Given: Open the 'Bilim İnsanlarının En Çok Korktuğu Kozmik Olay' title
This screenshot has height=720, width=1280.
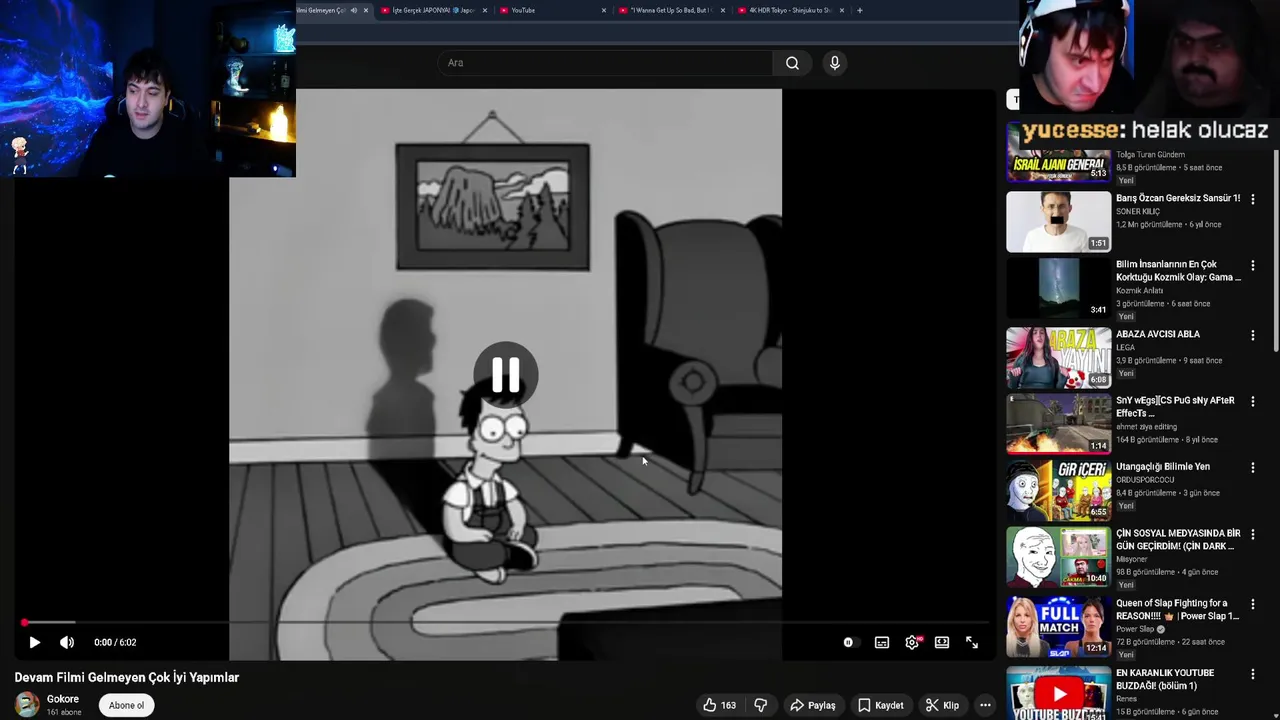Looking at the screenshot, I should pyautogui.click(x=1178, y=271).
